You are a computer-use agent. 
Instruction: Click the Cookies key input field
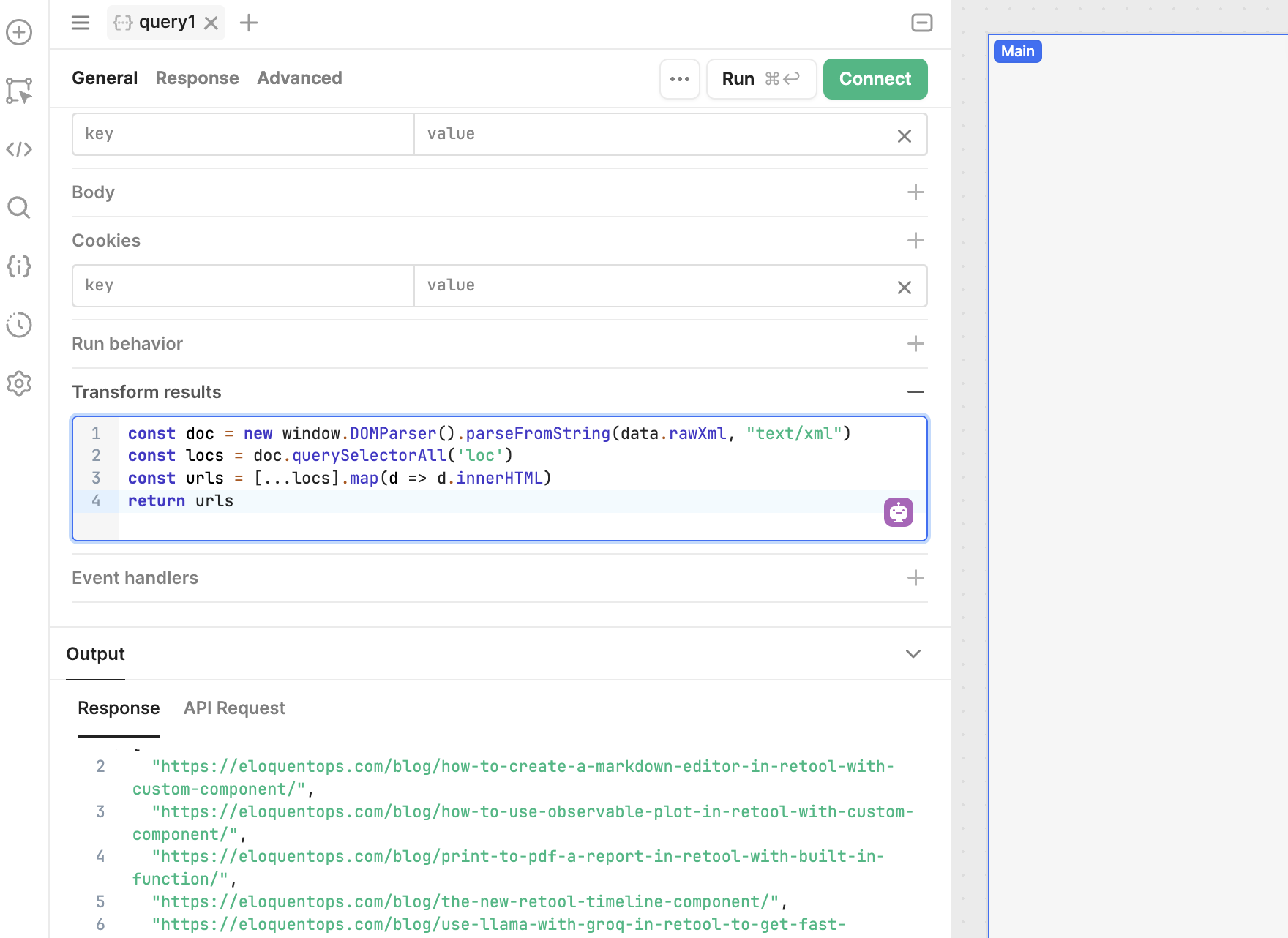point(242,285)
